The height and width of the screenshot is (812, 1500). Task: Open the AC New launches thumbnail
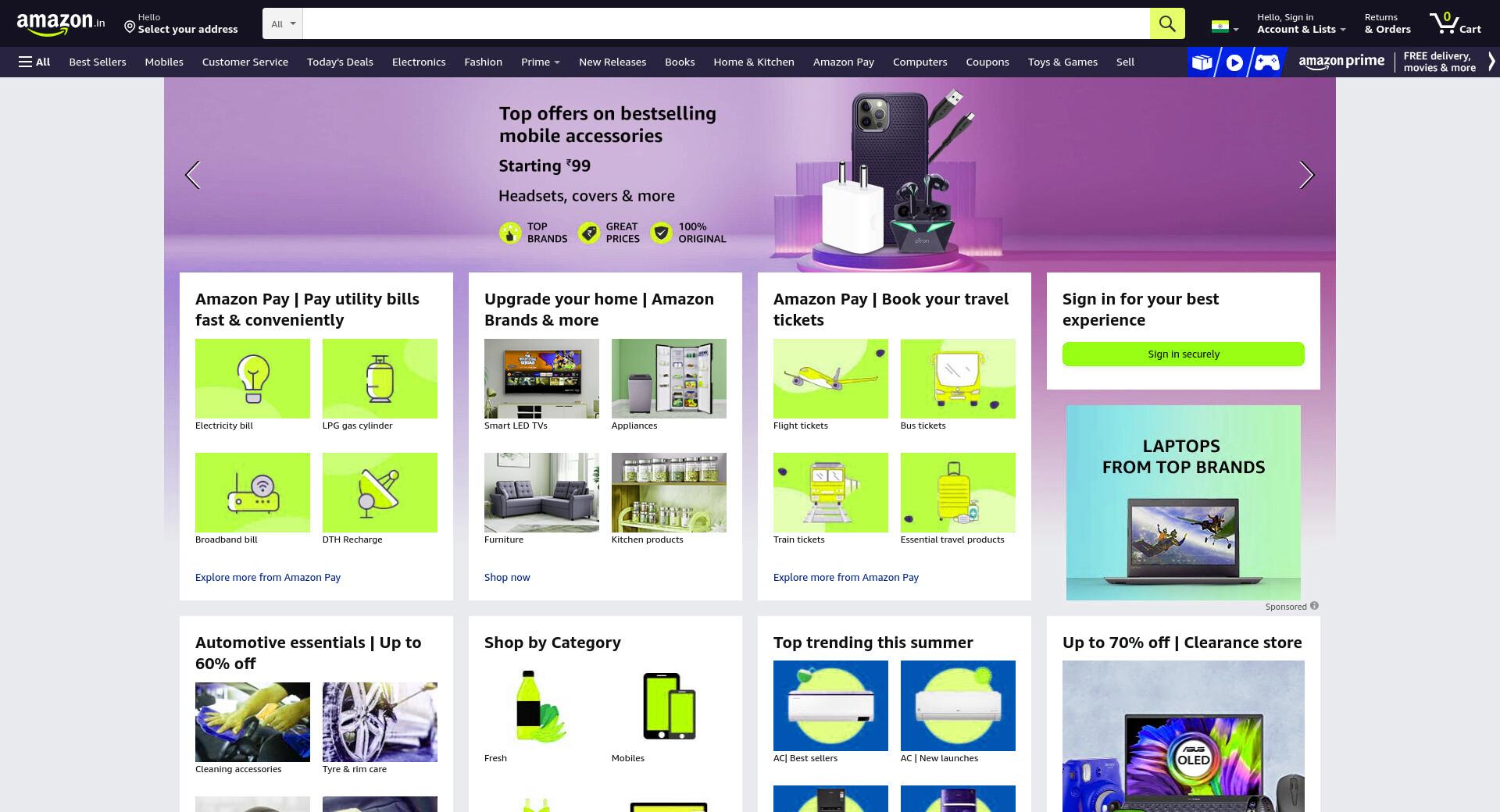[958, 706]
